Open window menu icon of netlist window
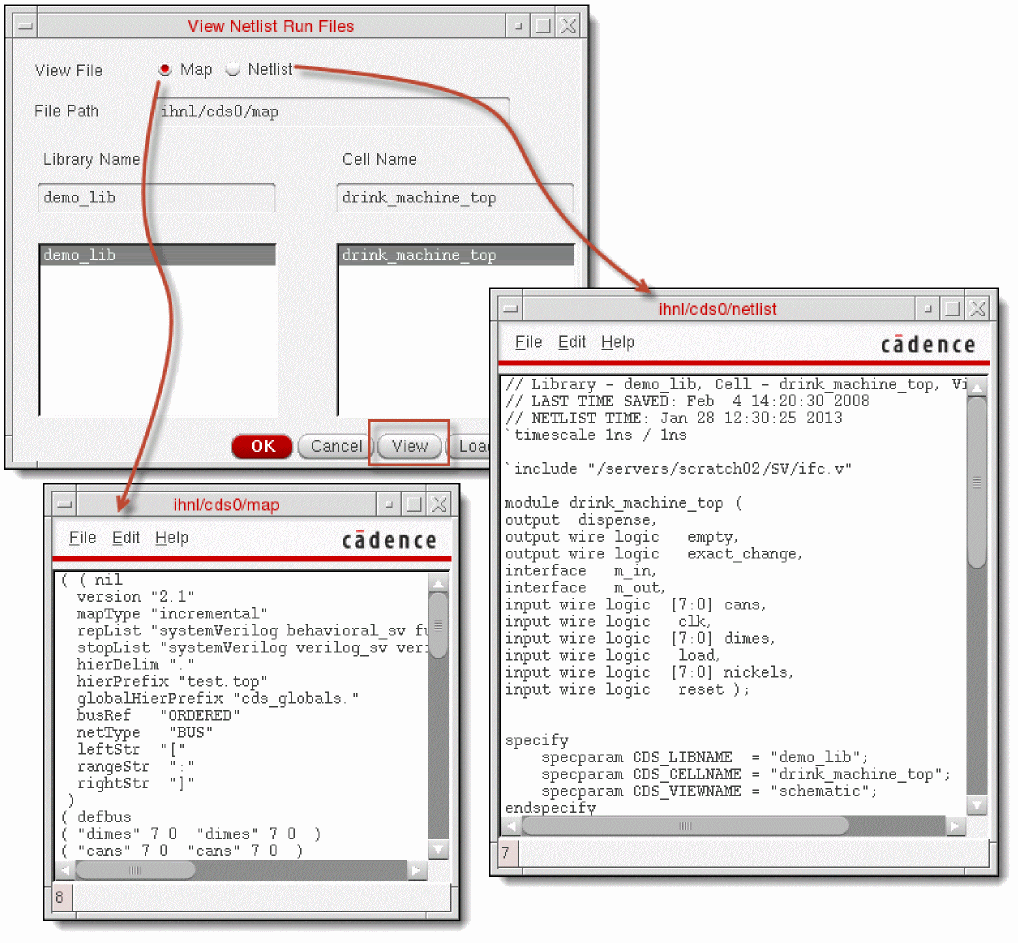1018x943 pixels. click(511, 308)
